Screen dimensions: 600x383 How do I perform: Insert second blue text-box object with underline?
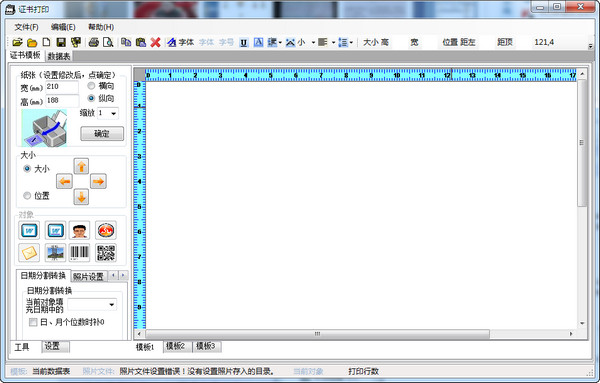click(55, 230)
